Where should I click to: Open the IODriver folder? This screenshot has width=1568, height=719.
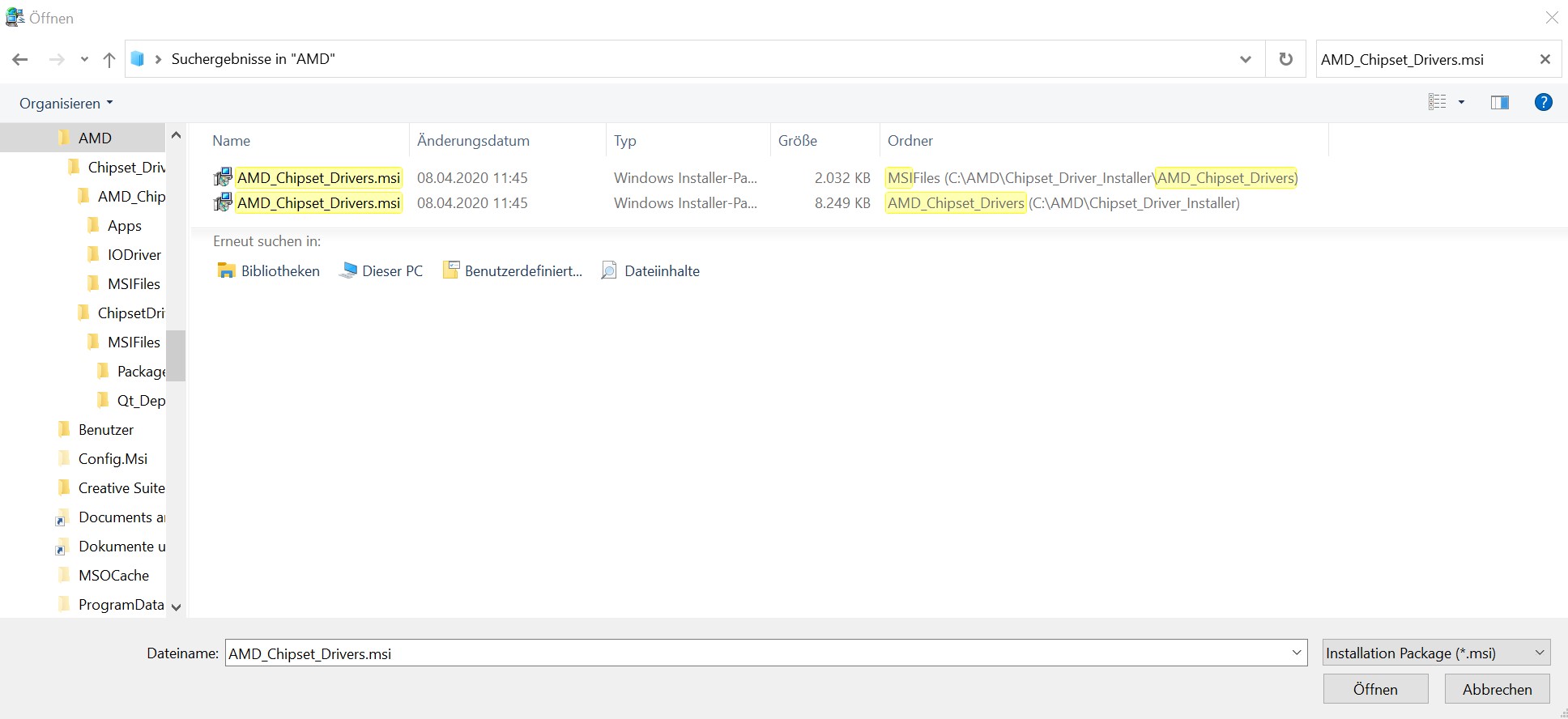125,254
